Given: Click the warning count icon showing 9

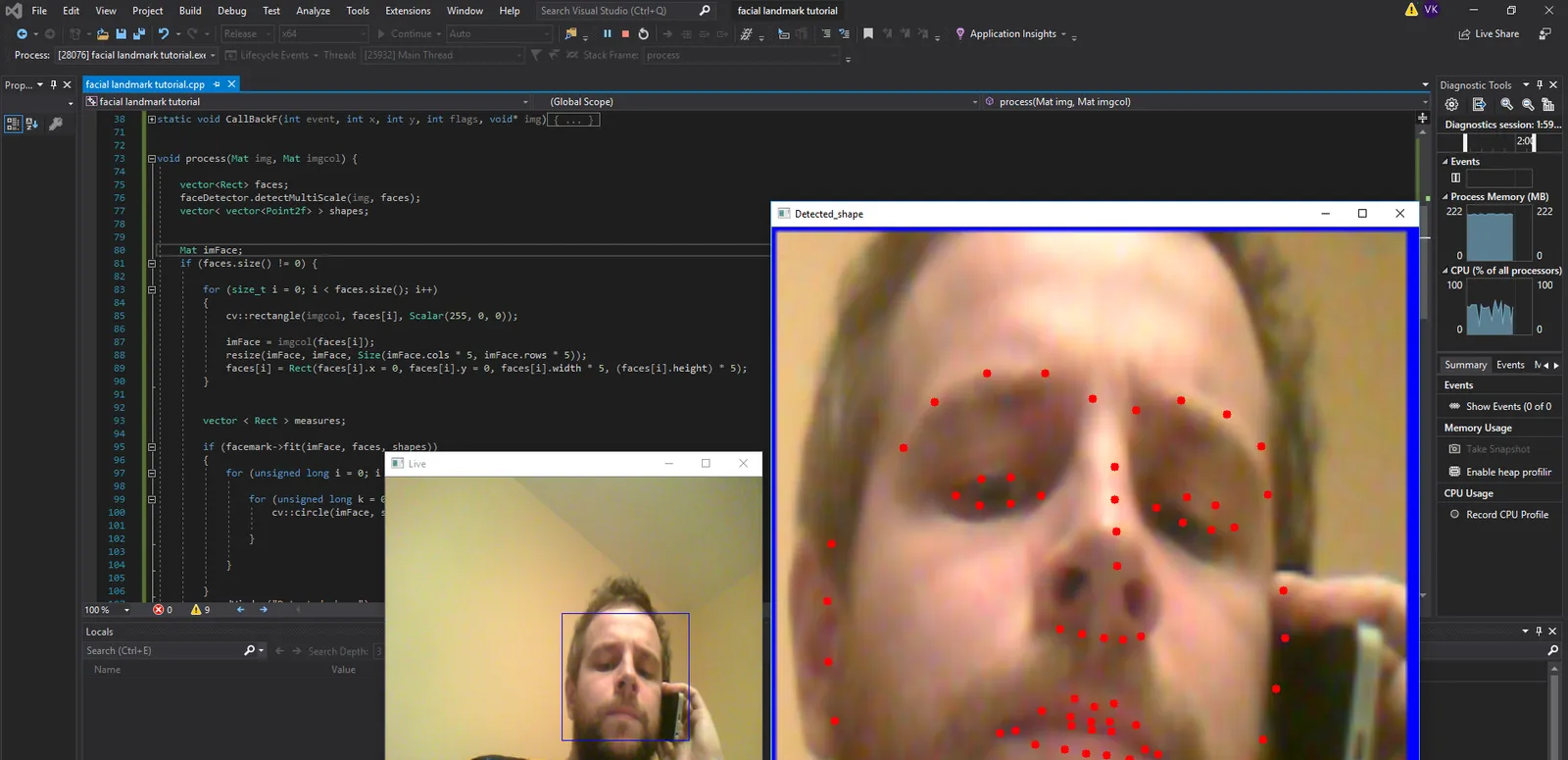Looking at the screenshot, I should tap(196, 610).
